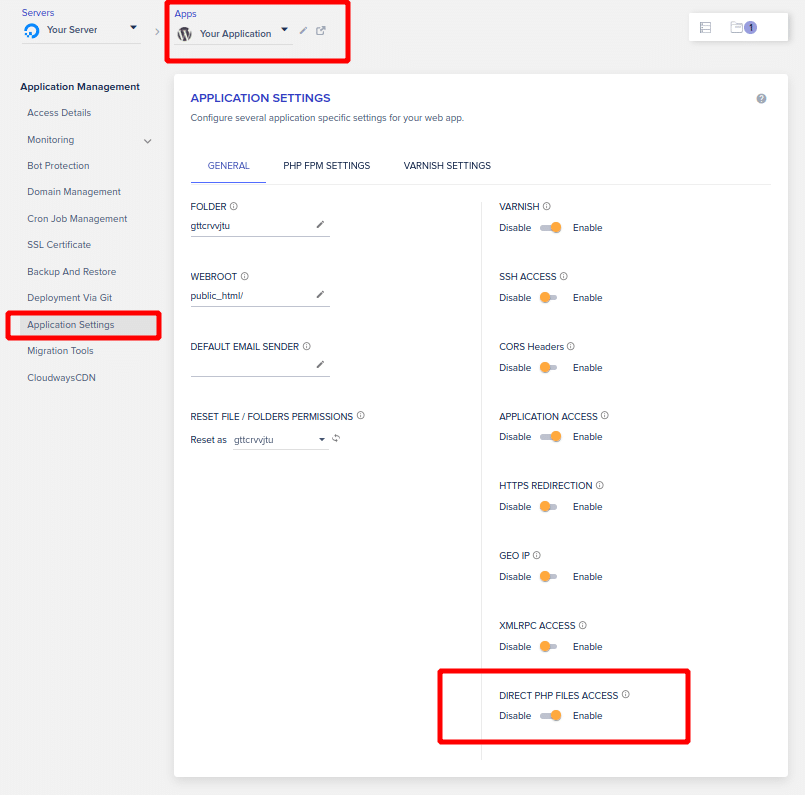Toggle the HTTPS REDIRECTION slider switch
The image size is (805, 795).
point(548,507)
